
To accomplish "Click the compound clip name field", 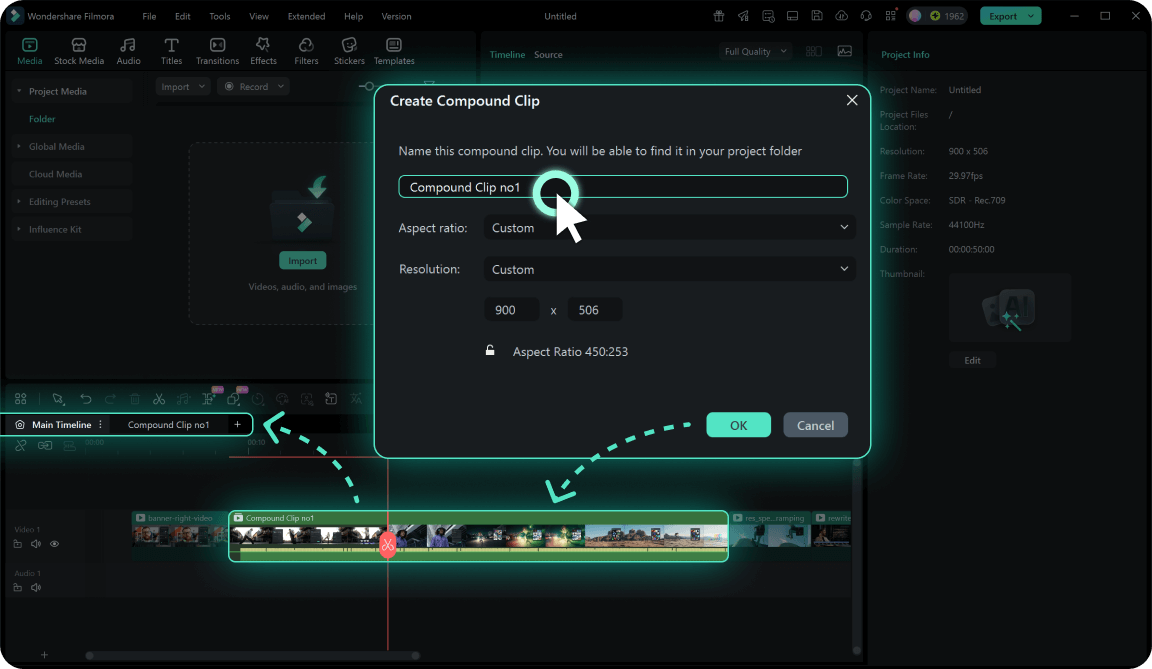I will point(623,187).
